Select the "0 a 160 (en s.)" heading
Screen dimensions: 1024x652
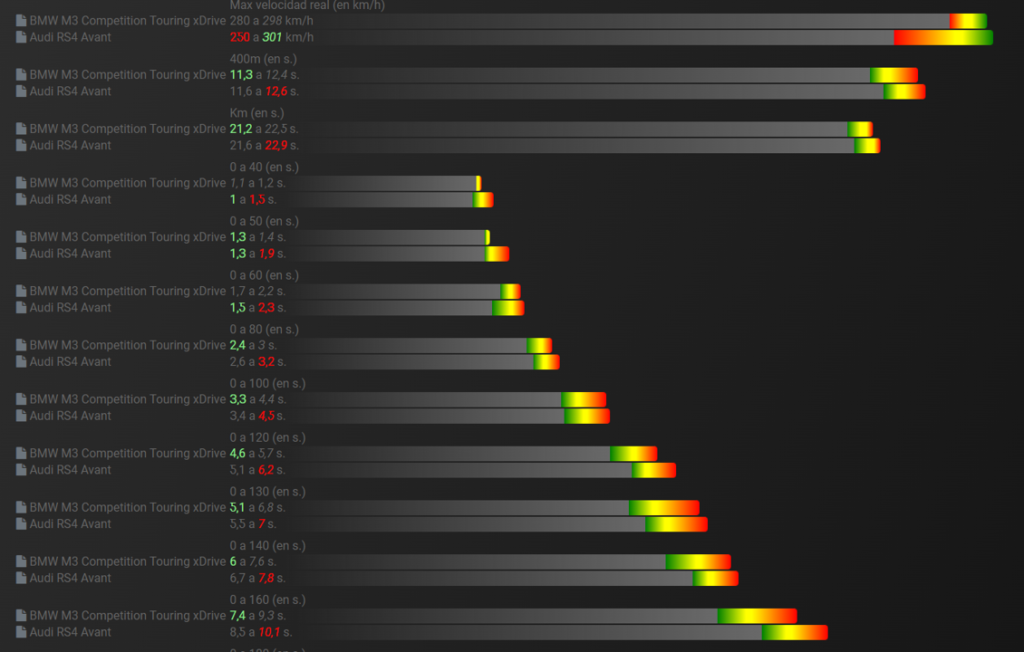(268, 600)
